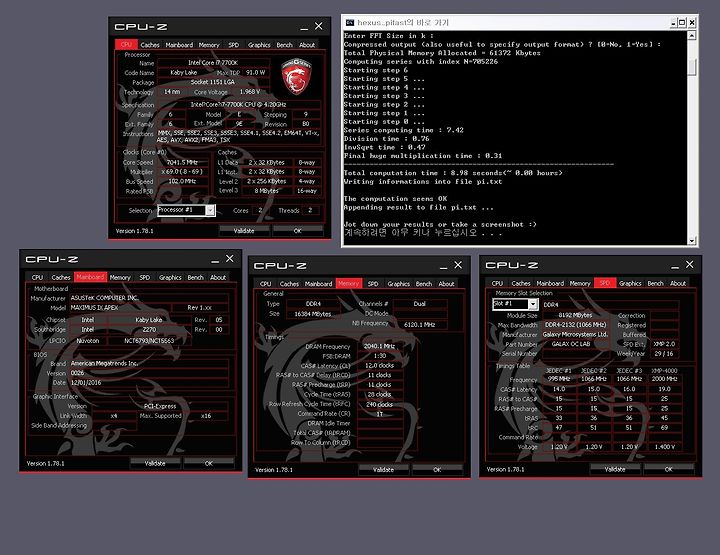Image resolution: width=720 pixels, height=555 pixels.
Task: Open CPU tab in SPD window
Action: 497,283
